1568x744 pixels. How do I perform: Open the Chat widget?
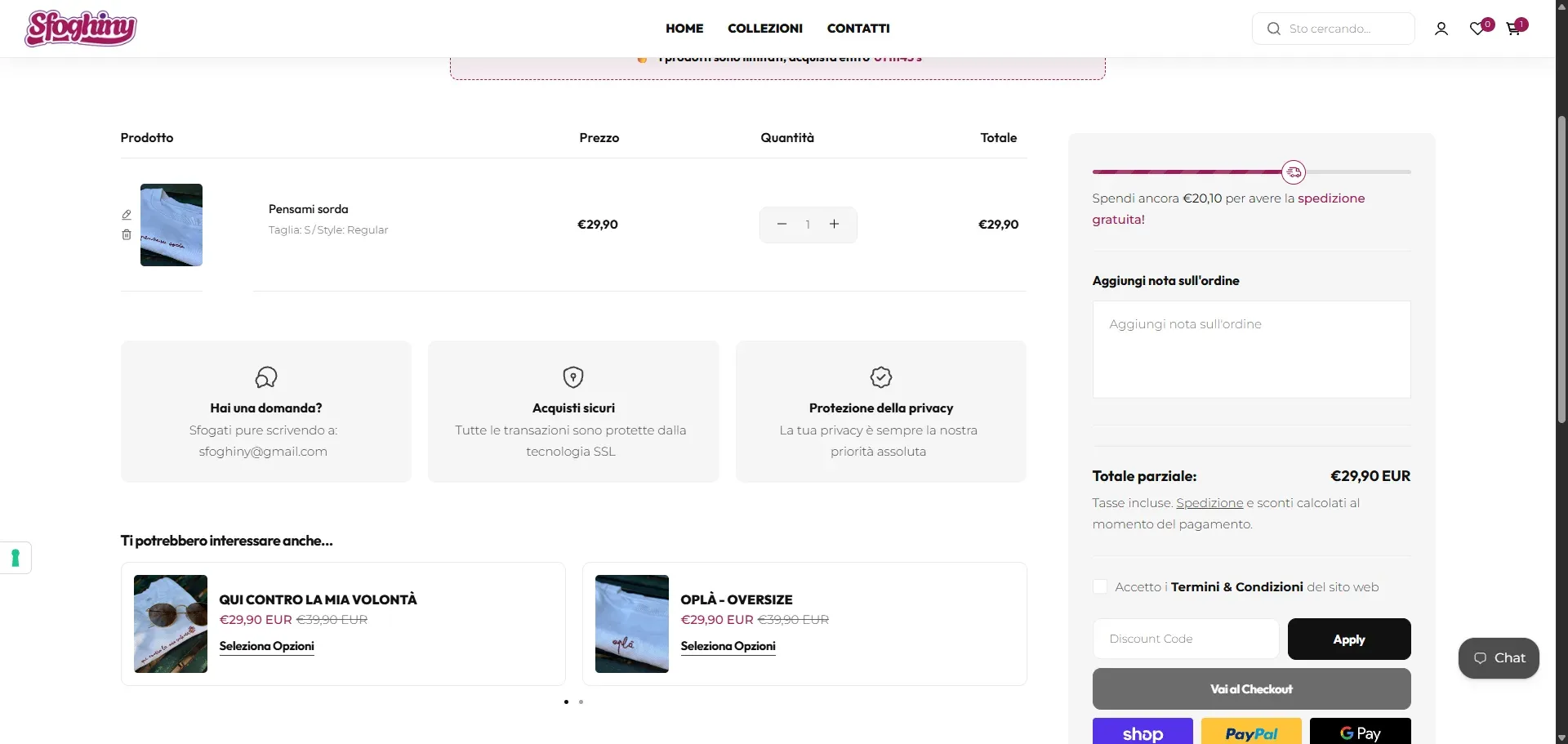click(1499, 658)
